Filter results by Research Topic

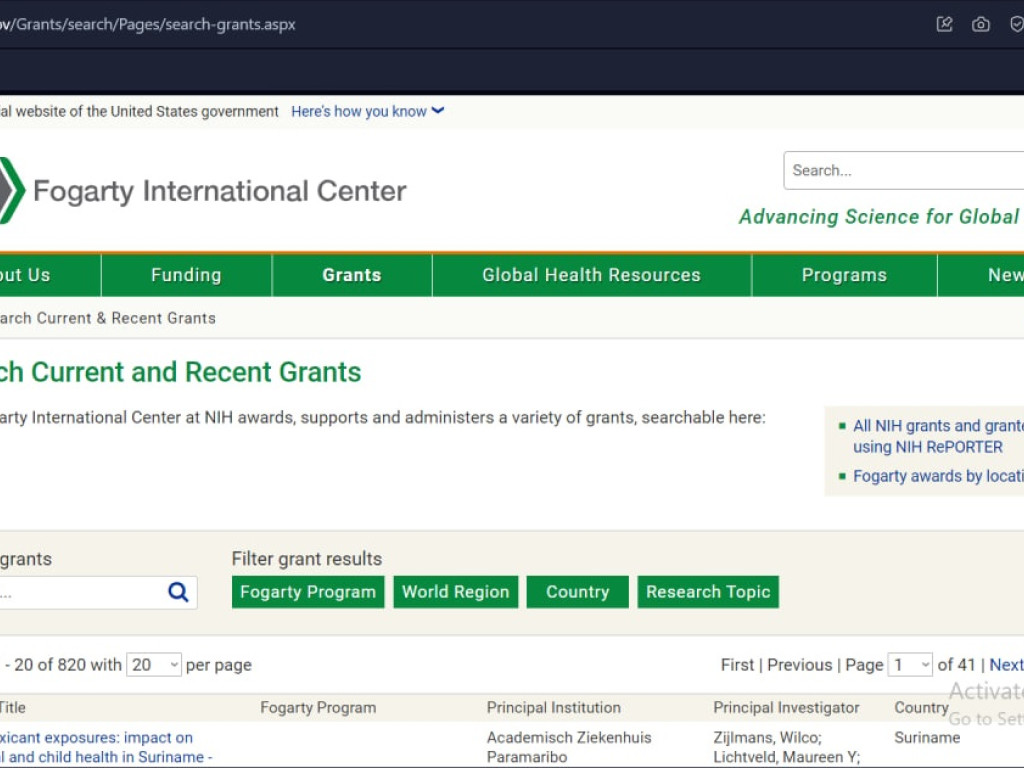coord(708,592)
